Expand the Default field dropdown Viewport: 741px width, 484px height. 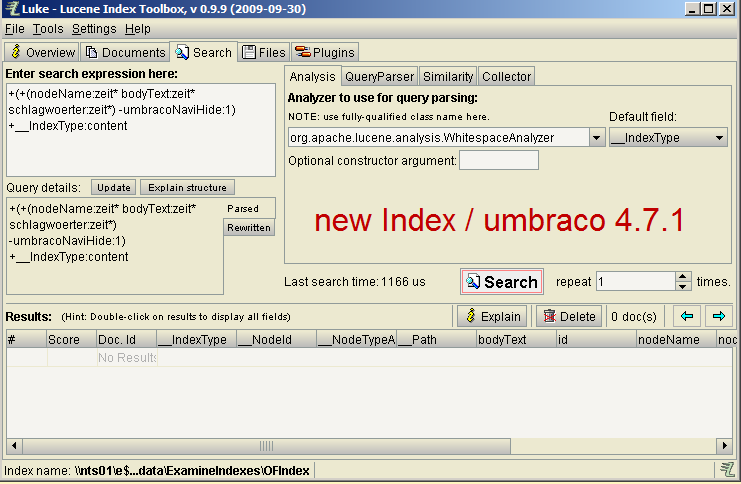coord(719,138)
